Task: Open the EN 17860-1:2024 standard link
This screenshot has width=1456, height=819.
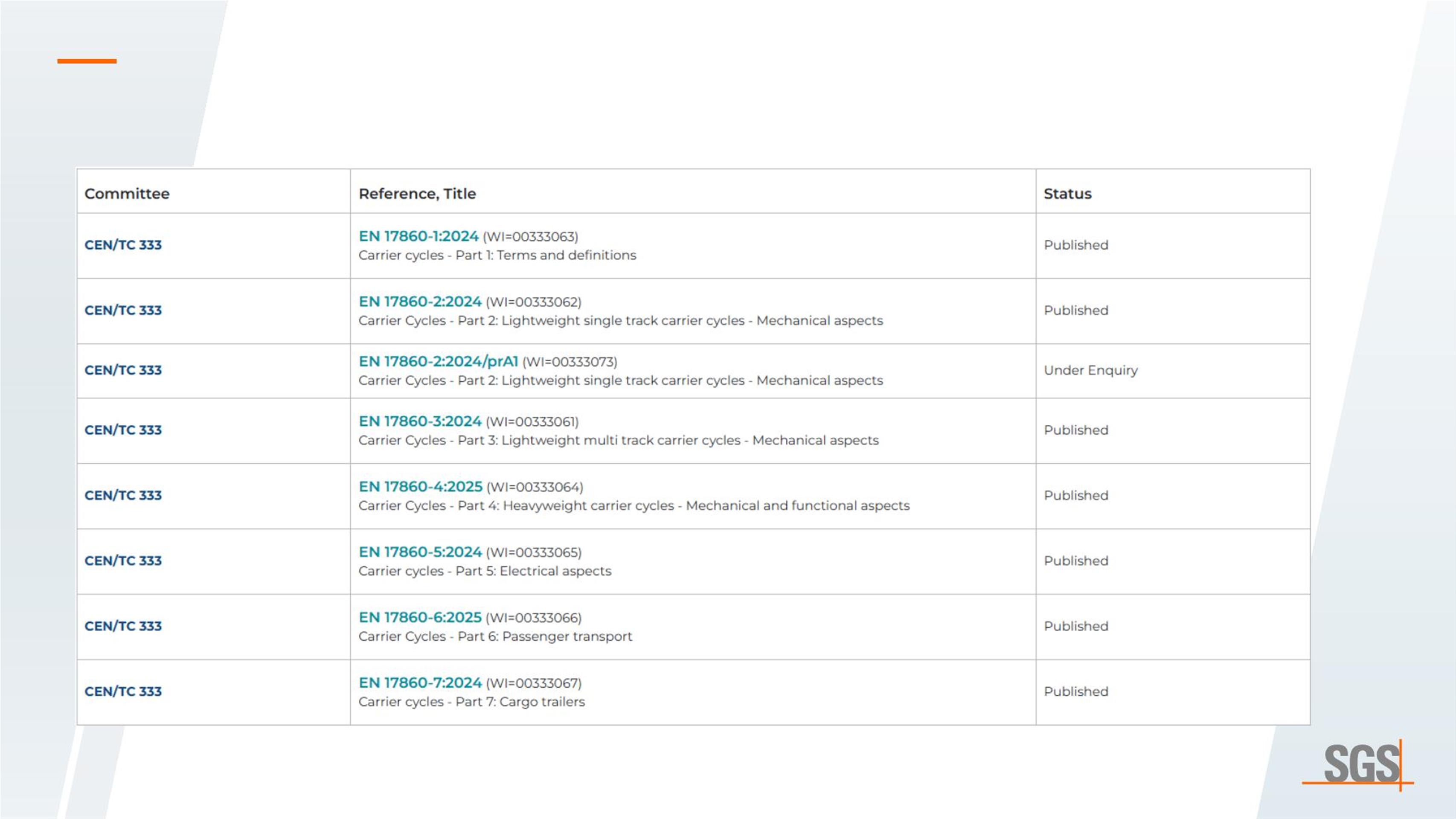Action: 418,236
